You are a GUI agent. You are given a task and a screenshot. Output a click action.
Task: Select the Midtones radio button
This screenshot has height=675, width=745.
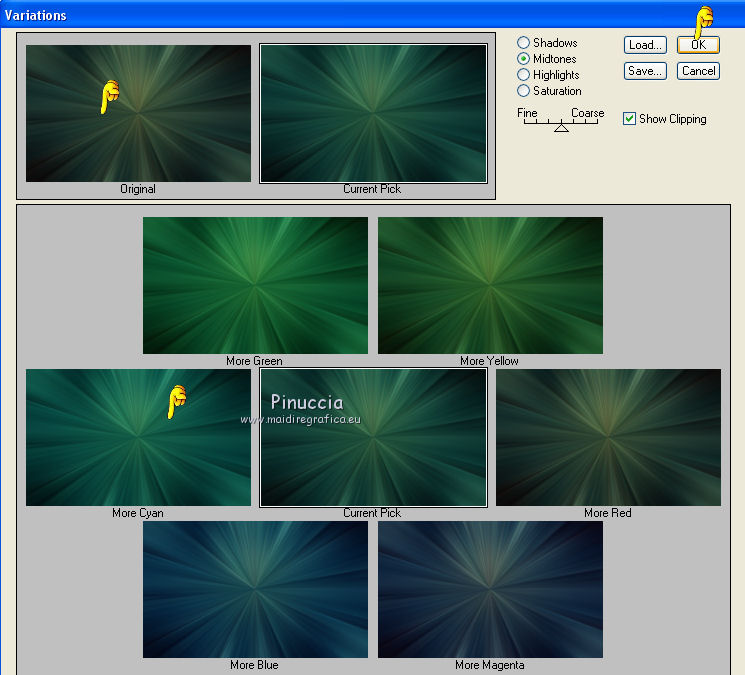pyautogui.click(x=523, y=58)
